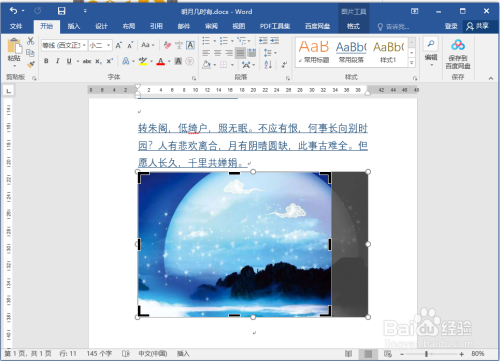
Task: Apply character shading icon
Action: (x=178, y=61)
